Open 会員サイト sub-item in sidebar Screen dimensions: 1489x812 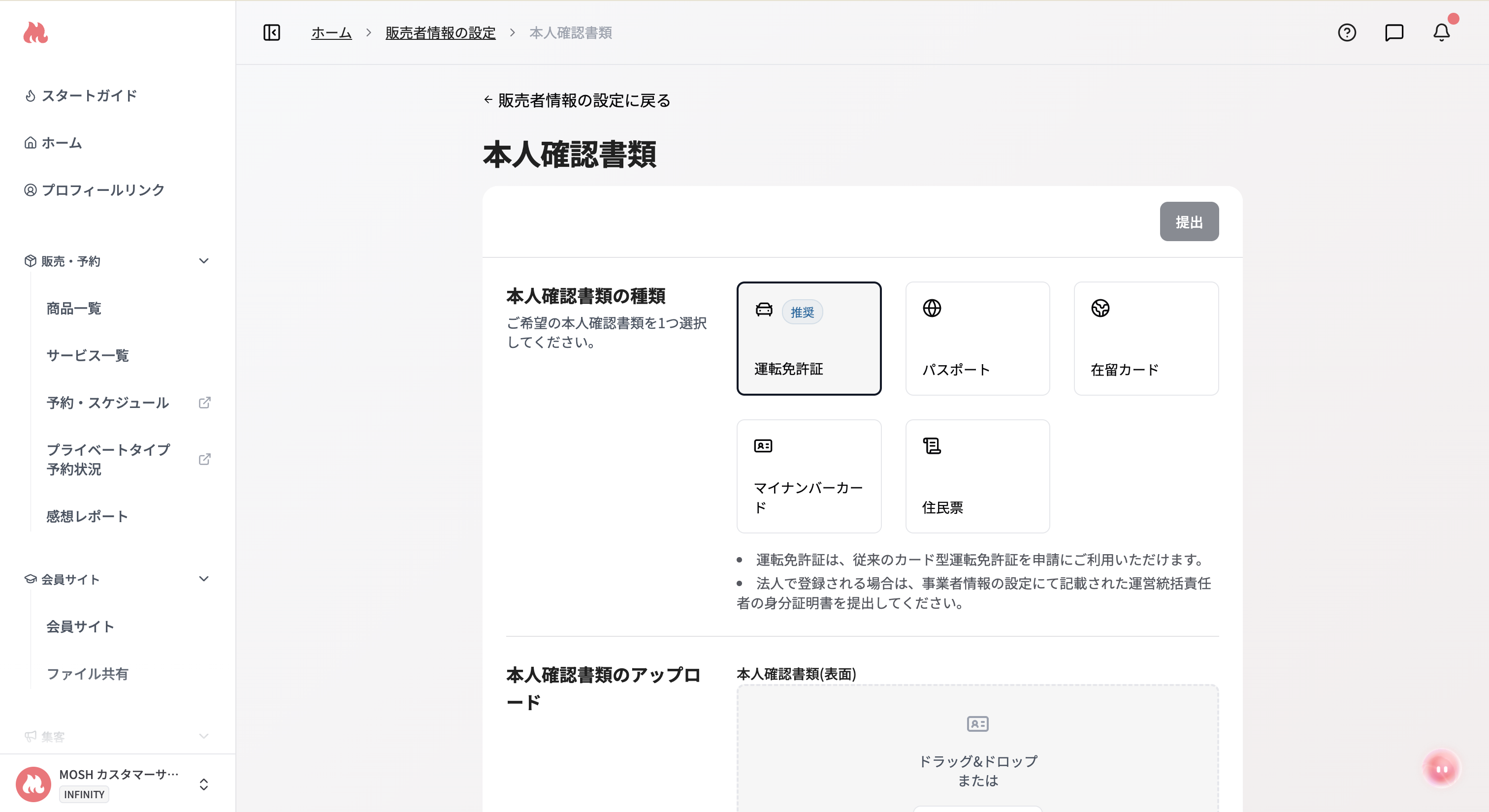pos(80,626)
